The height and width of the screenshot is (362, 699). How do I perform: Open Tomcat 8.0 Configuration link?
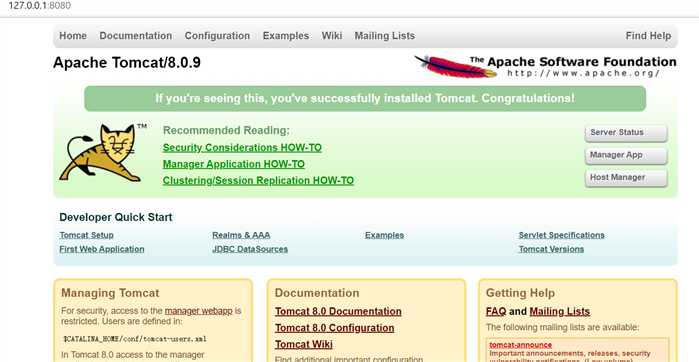tap(334, 328)
